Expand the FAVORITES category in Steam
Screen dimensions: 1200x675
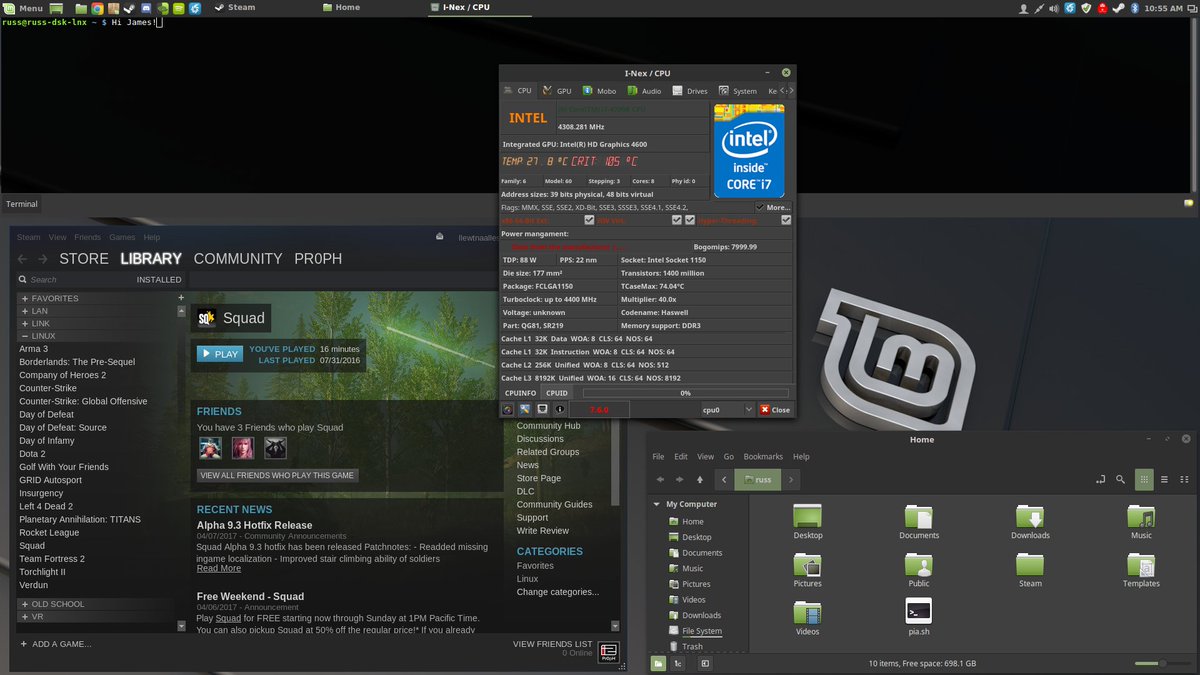tap(24, 298)
